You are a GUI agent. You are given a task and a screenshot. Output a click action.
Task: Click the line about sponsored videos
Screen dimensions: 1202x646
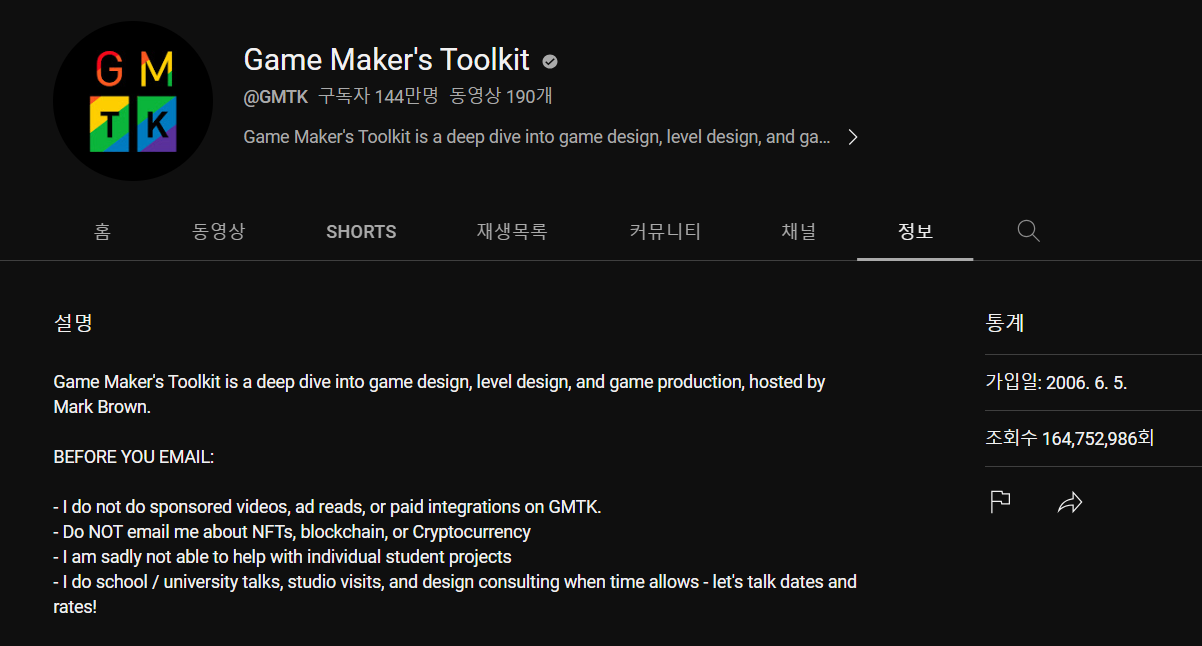(327, 507)
